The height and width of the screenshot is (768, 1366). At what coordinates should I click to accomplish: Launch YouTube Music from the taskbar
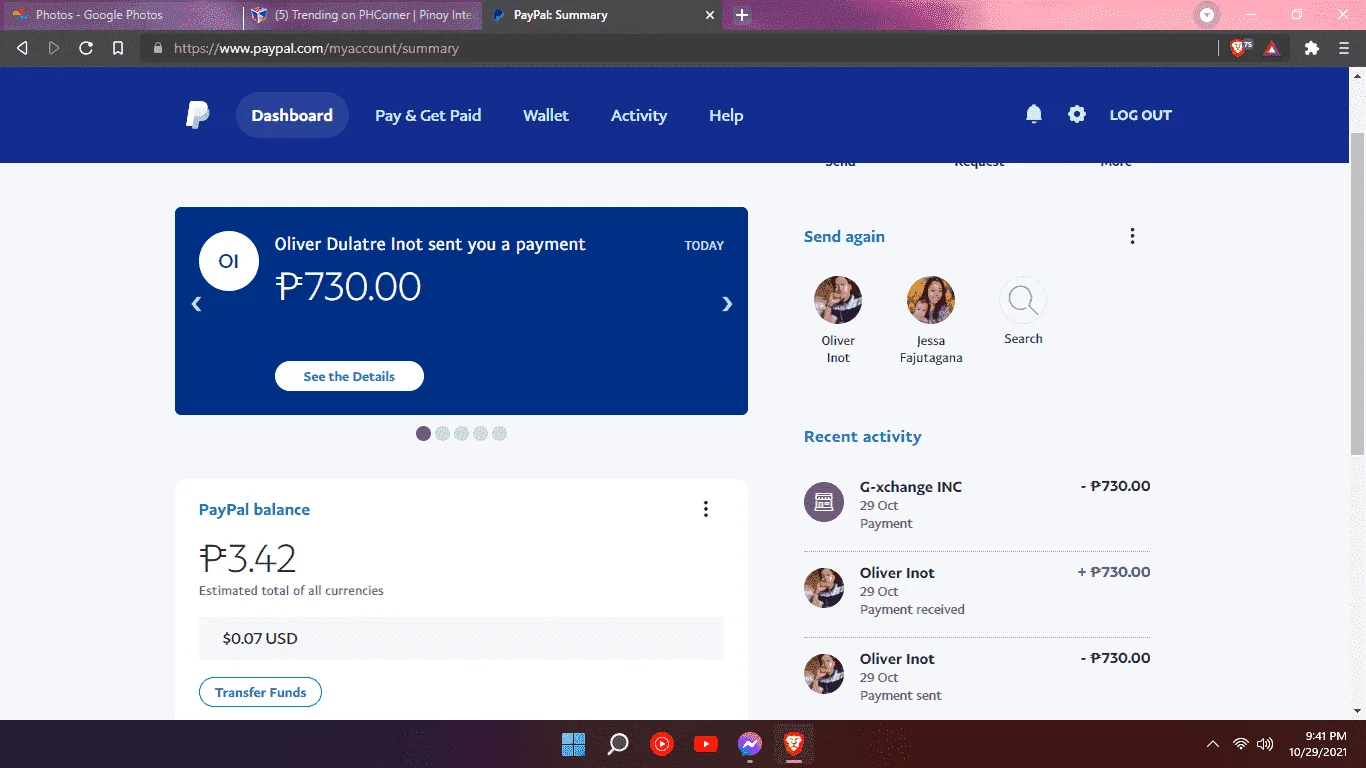click(662, 744)
